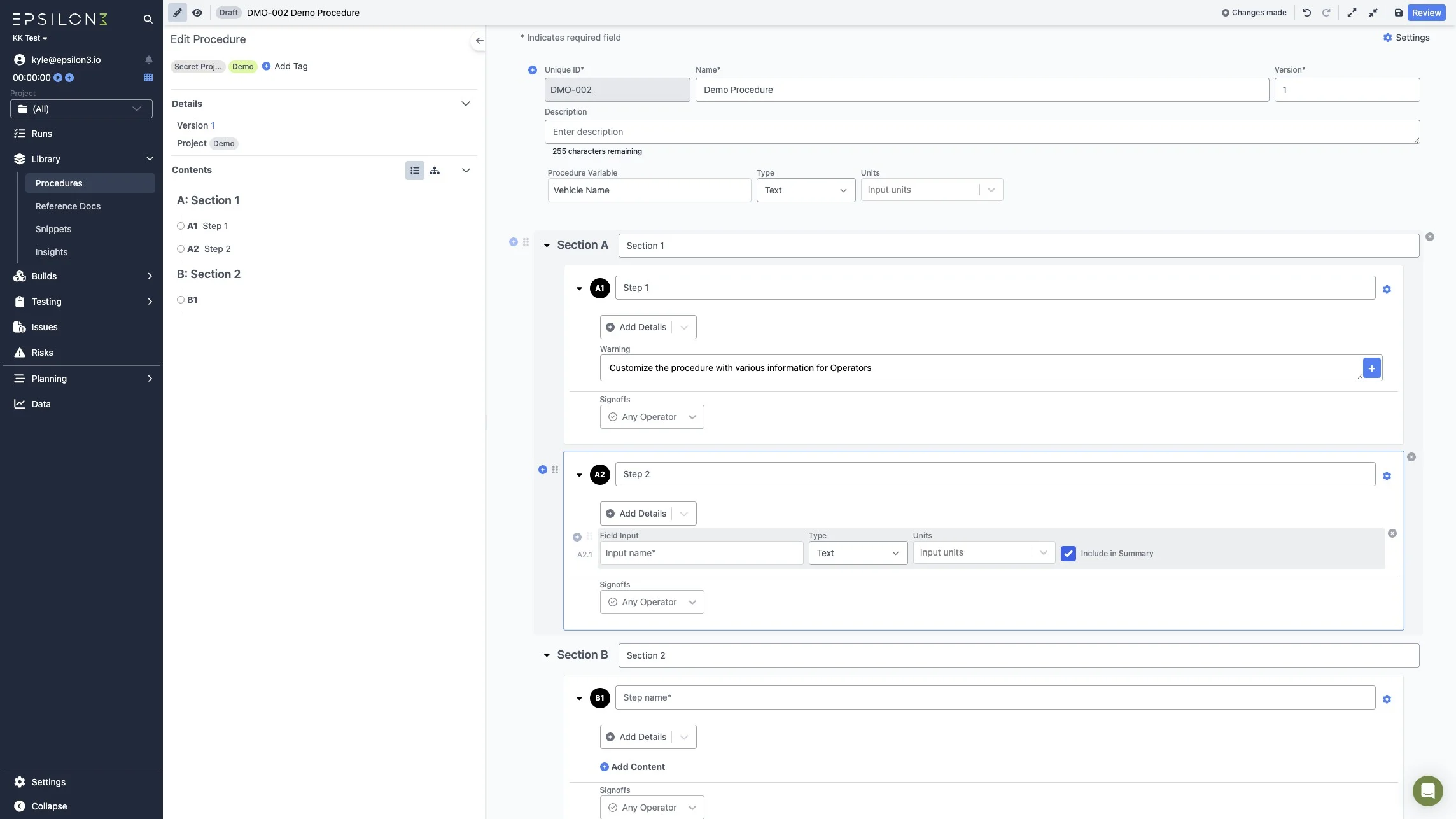Select tree diagram view of contents

point(435,171)
